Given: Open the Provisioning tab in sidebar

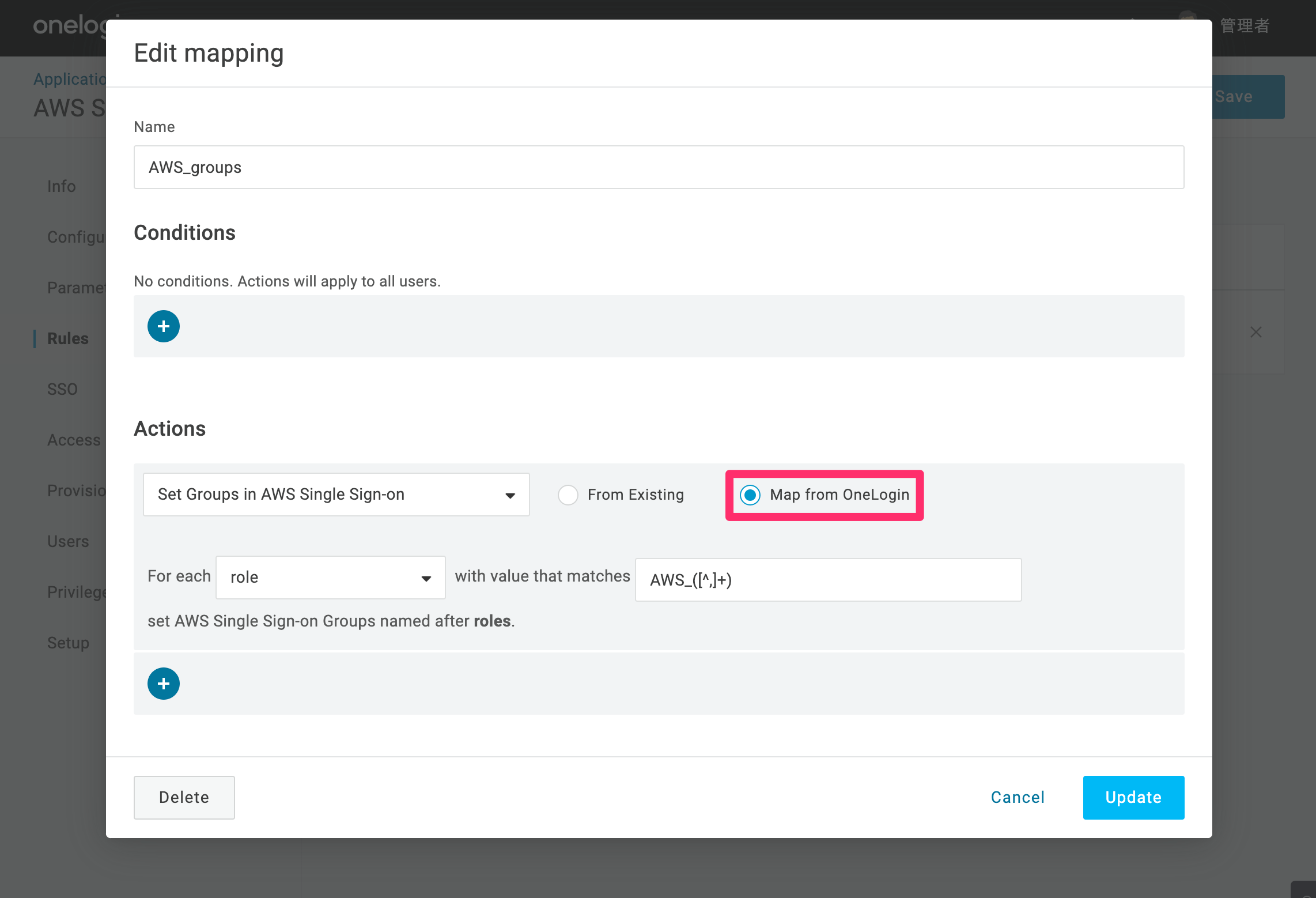Looking at the screenshot, I should click(x=77, y=490).
